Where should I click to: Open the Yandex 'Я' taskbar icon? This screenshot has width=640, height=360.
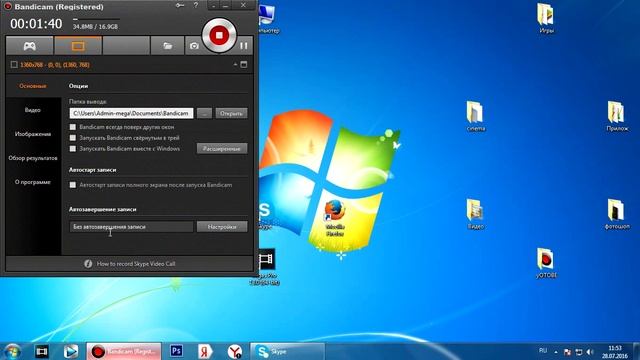[205, 351]
